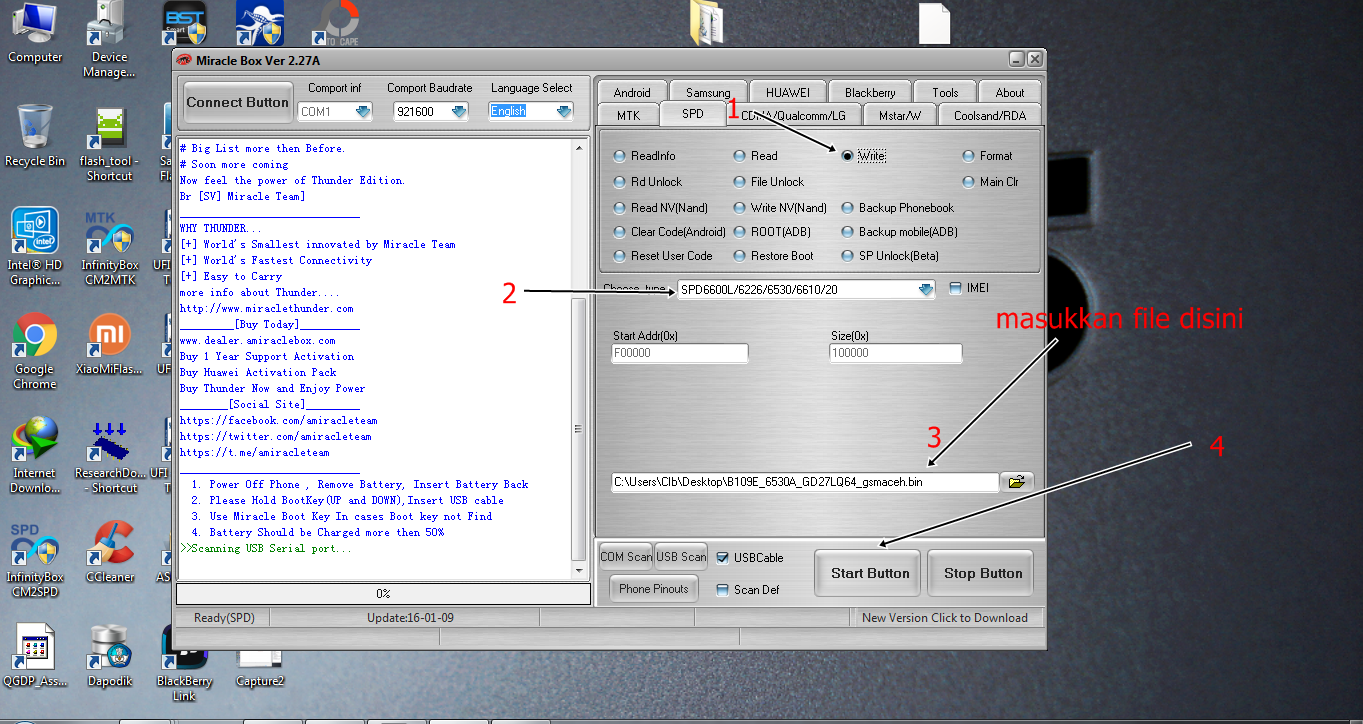The height and width of the screenshot is (724, 1363).
Task: Open the Comport inf COM1 dropdown
Action: [x=363, y=111]
